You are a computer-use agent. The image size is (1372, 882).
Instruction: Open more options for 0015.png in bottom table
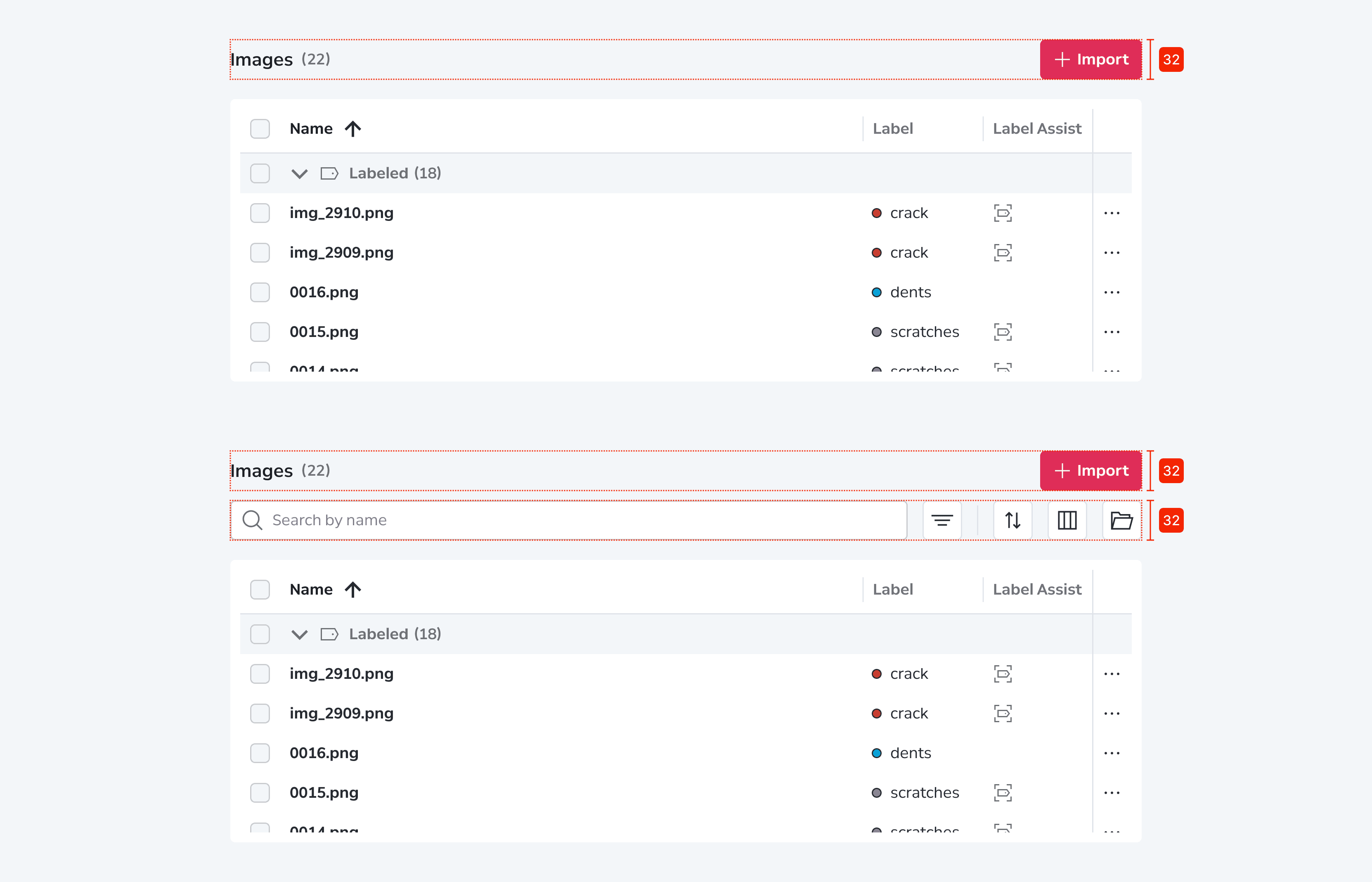1112,793
